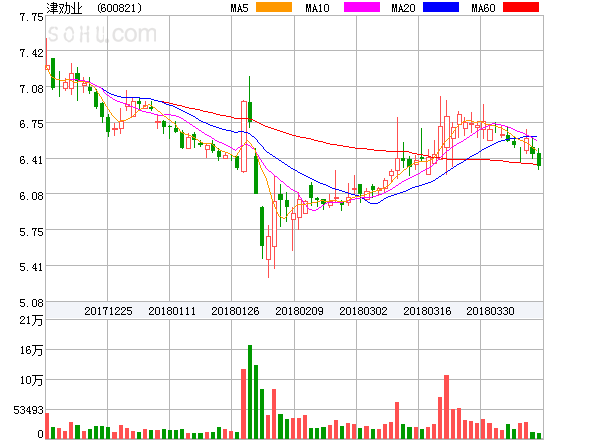Click the 16万 volume axis label

click(31, 350)
